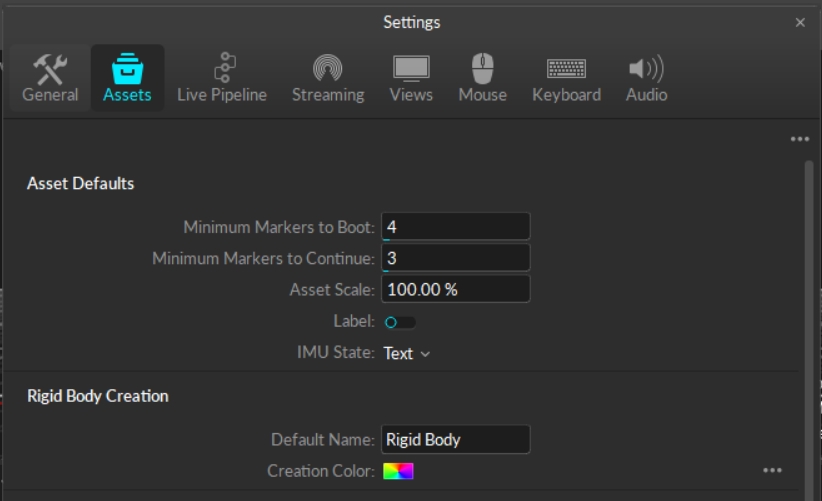Click the Minimum Markers to Continue field
822x501 pixels.
point(455,258)
